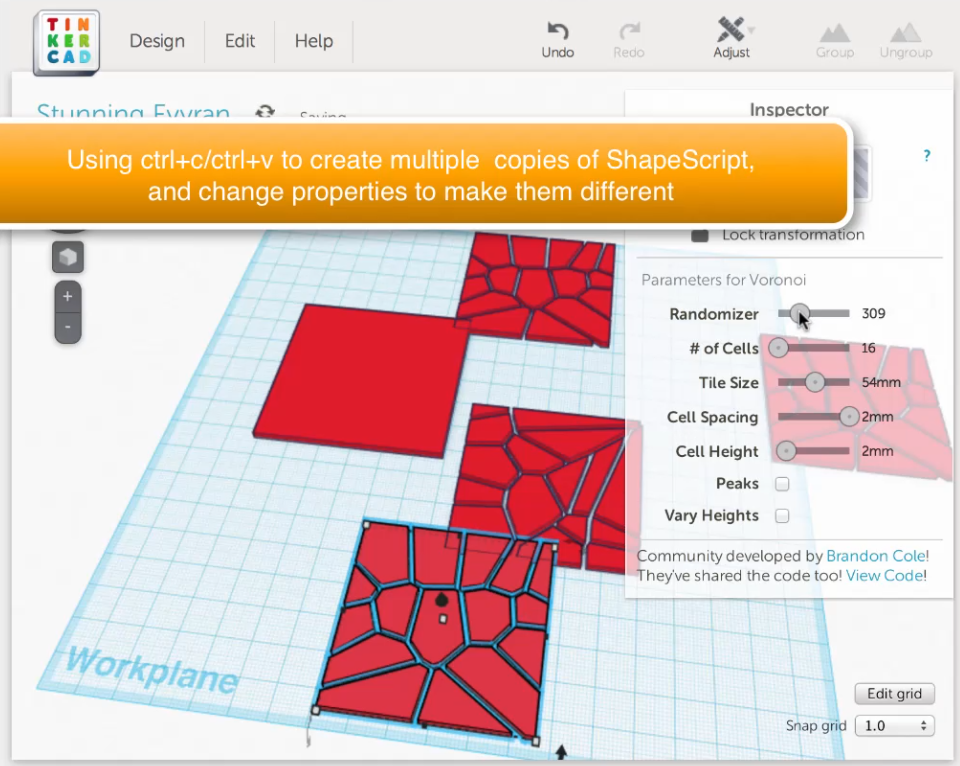Open the Design menu

point(157,41)
